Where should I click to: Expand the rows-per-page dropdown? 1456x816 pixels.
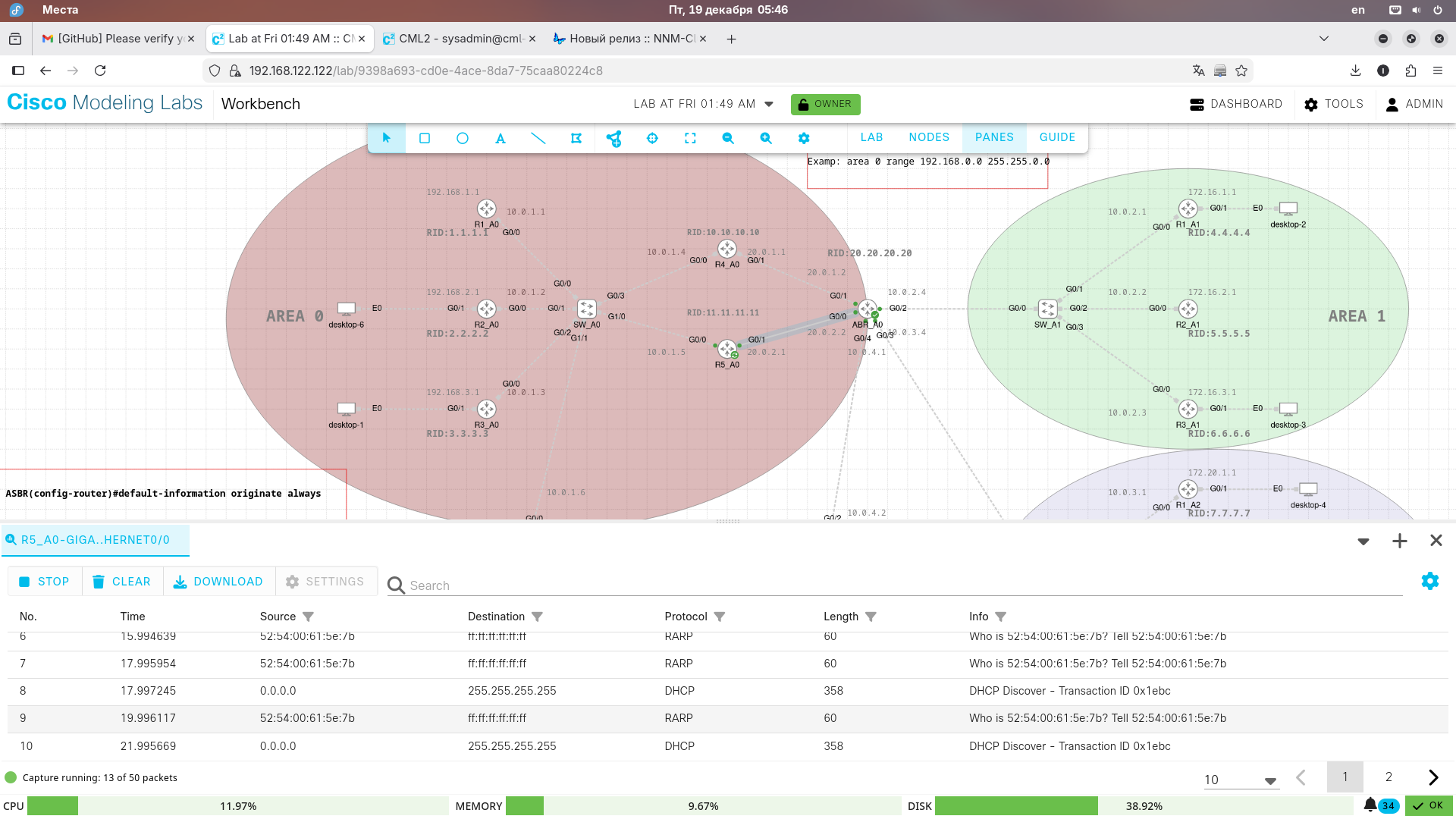coord(1270,780)
